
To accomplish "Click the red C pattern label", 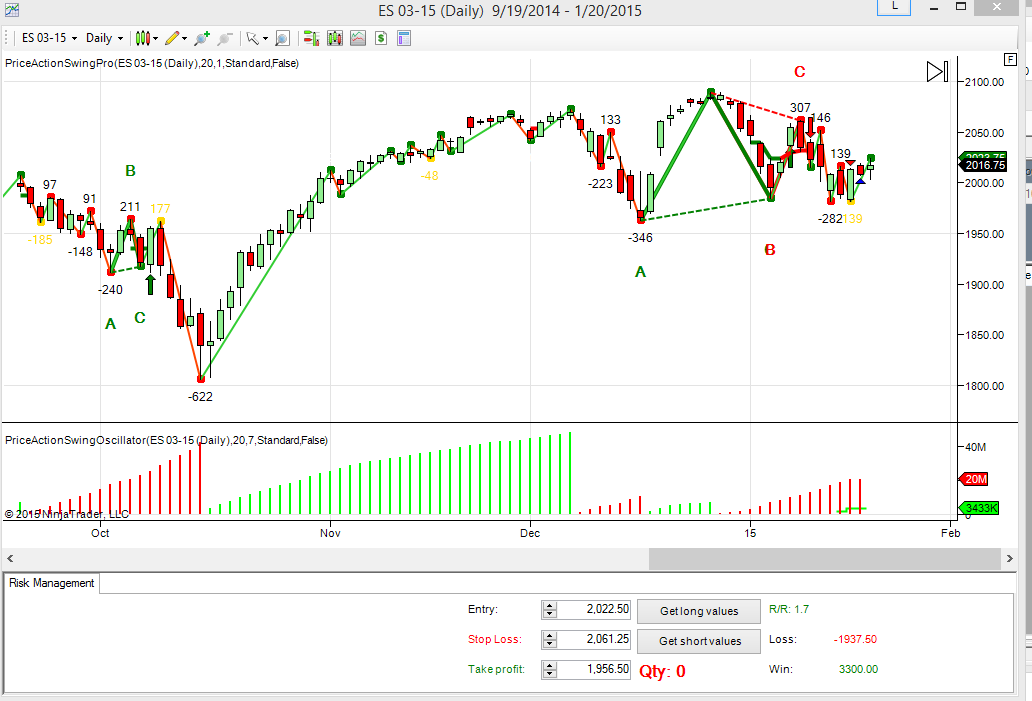I will coord(800,72).
